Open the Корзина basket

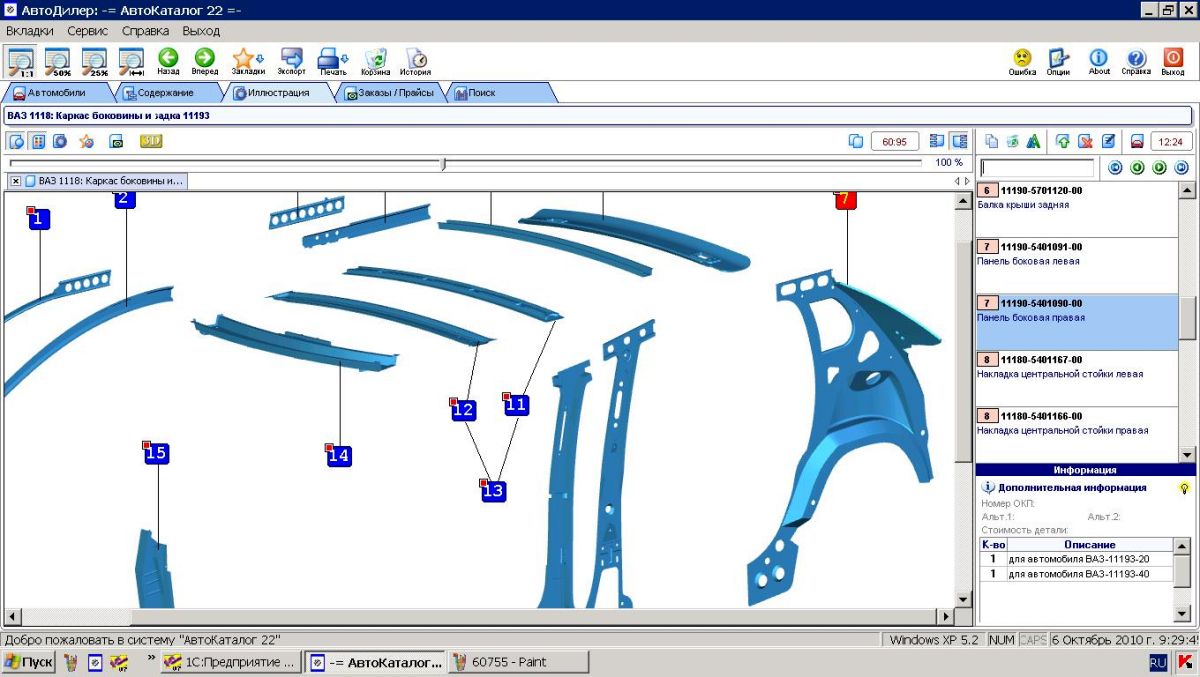click(x=376, y=61)
